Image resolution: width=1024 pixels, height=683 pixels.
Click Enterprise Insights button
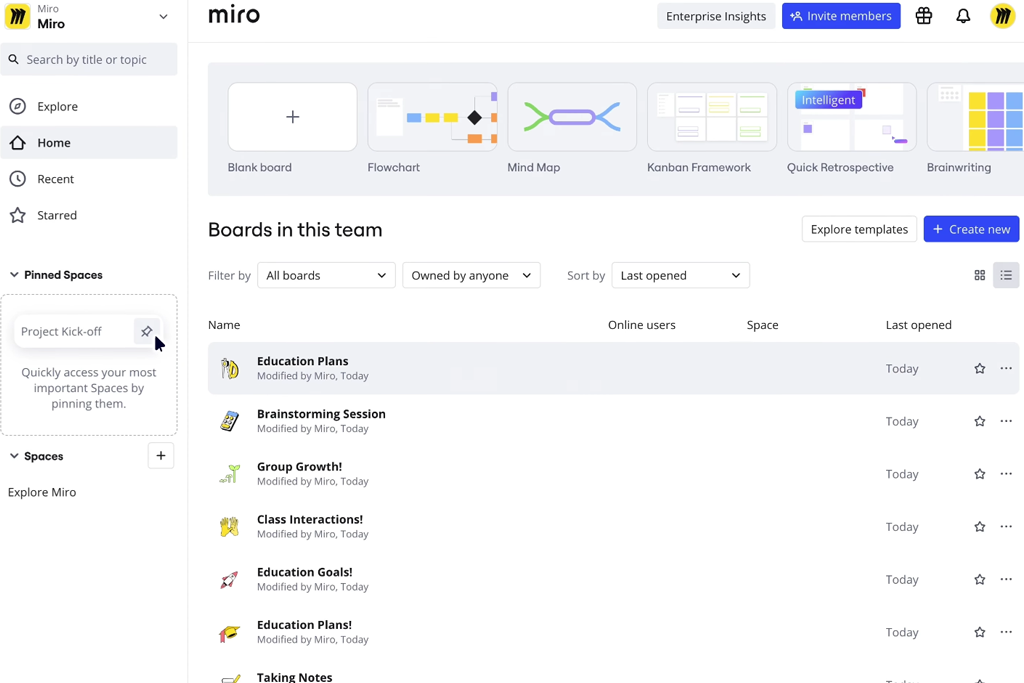(716, 16)
